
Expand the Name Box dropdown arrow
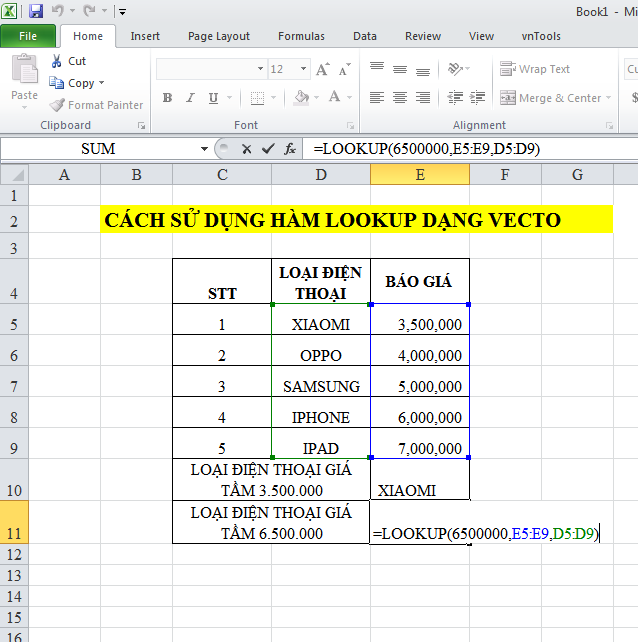tap(204, 149)
